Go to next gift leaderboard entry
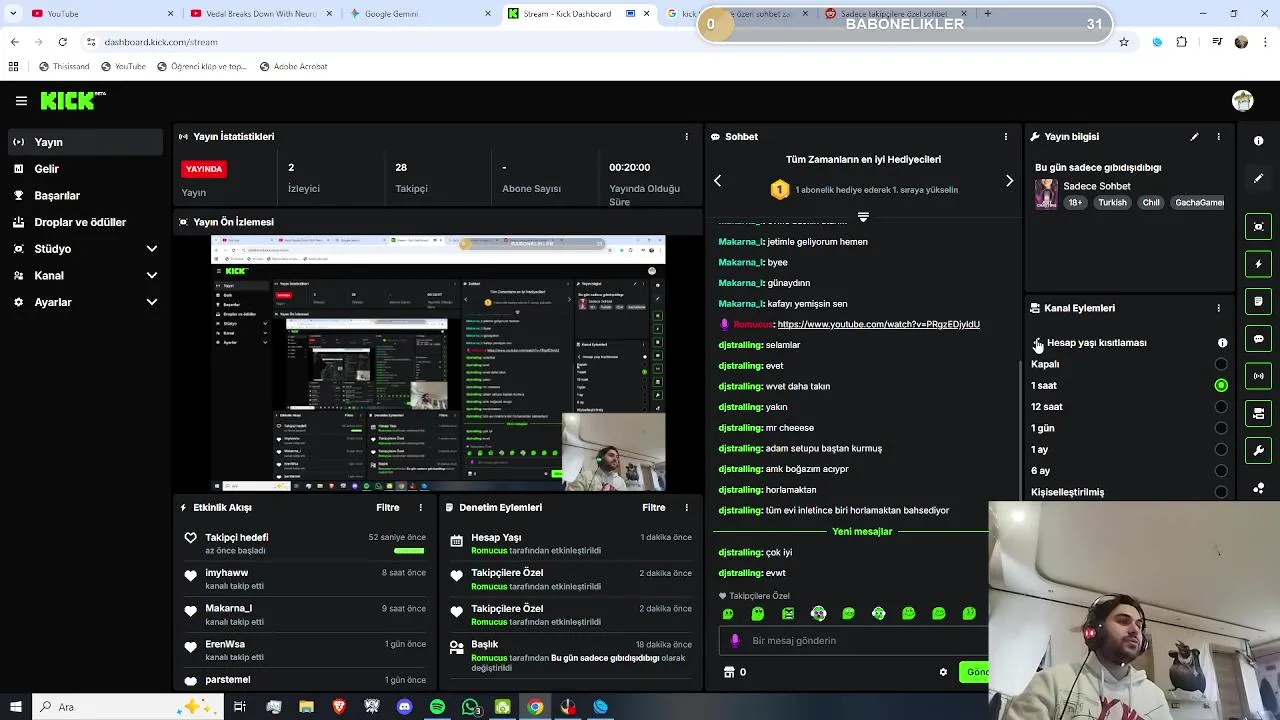The width and height of the screenshot is (1280, 720). tap(1009, 181)
